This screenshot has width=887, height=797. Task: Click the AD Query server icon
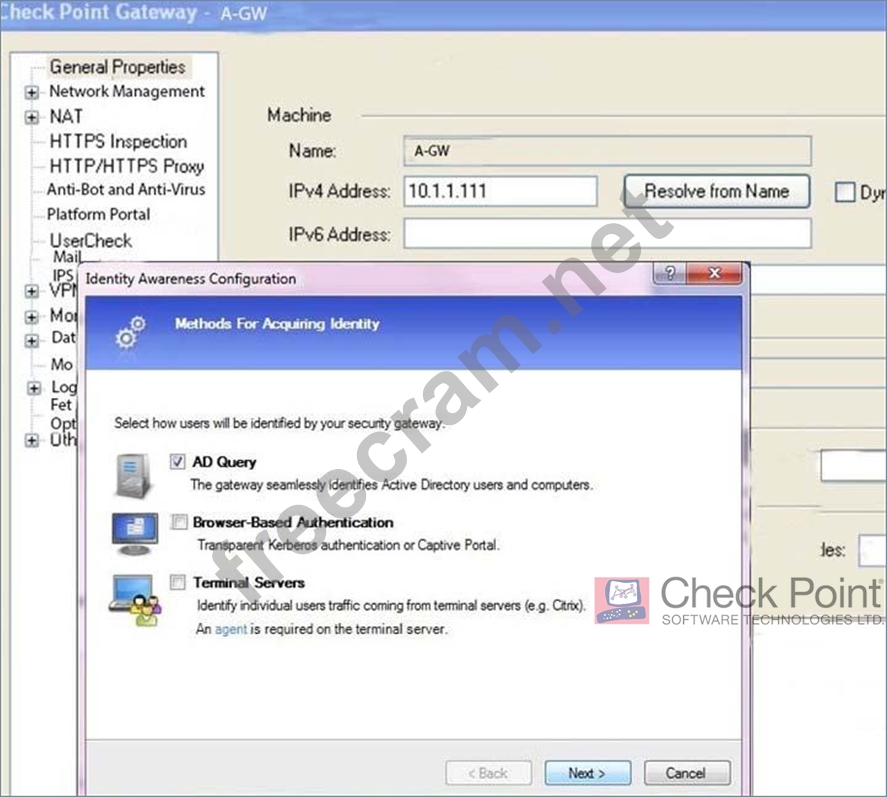pyautogui.click(x=134, y=476)
